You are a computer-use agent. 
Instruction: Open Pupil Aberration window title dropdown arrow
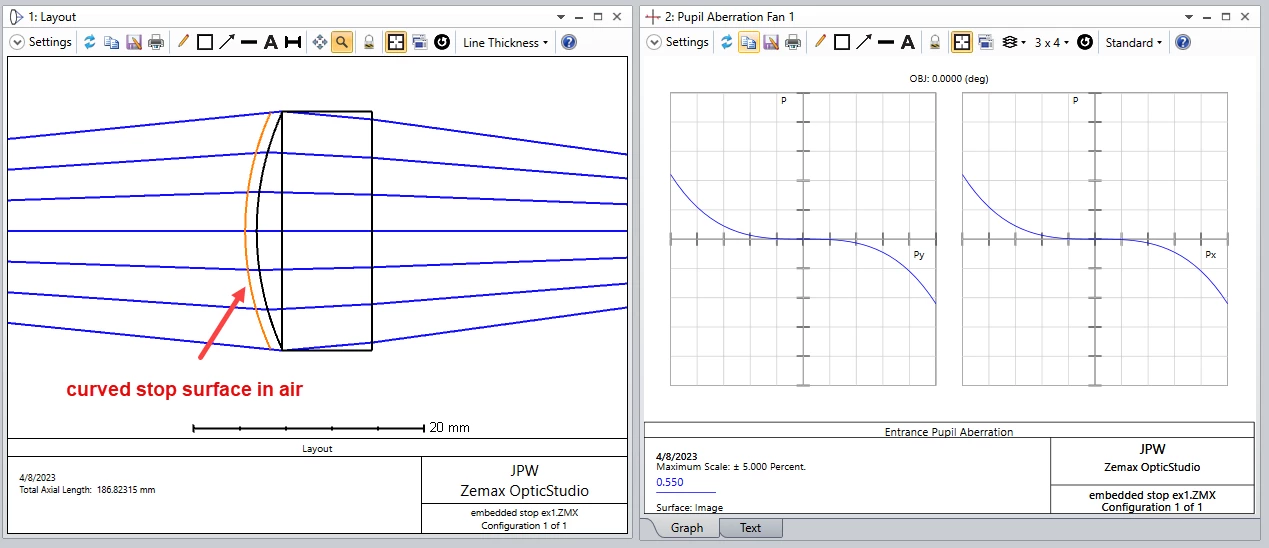click(x=1189, y=17)
